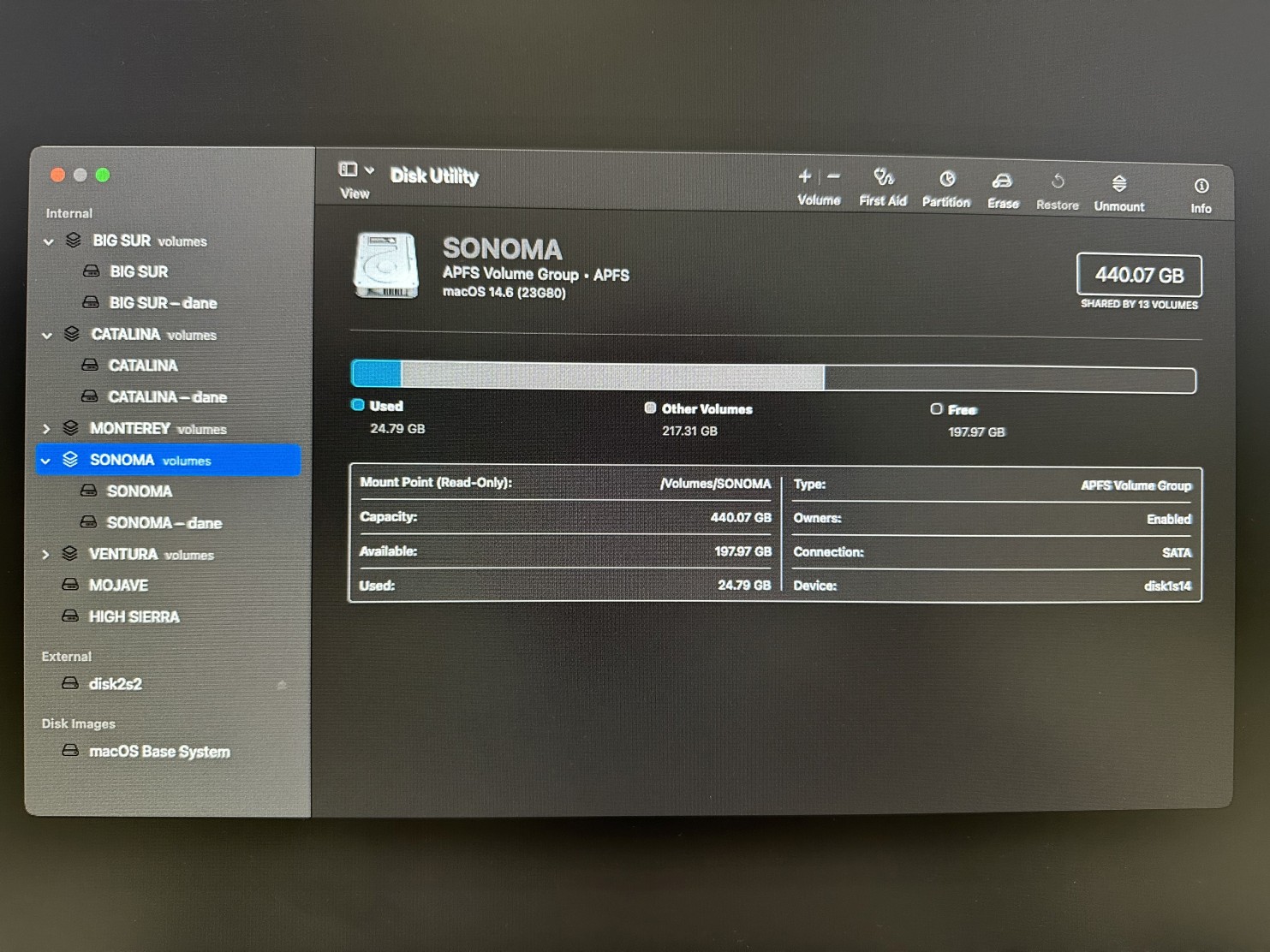Click the blue Used segment of storage bar
The height and width of the screenshot is (952, 1270).
(x=377, y=374)
